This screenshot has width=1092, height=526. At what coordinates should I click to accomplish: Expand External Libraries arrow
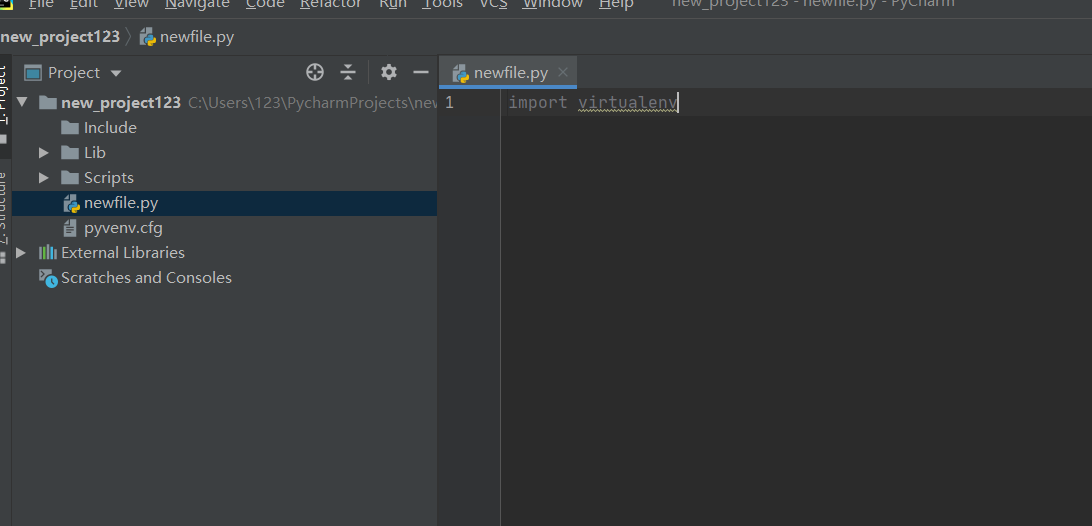tap(21, 252)
